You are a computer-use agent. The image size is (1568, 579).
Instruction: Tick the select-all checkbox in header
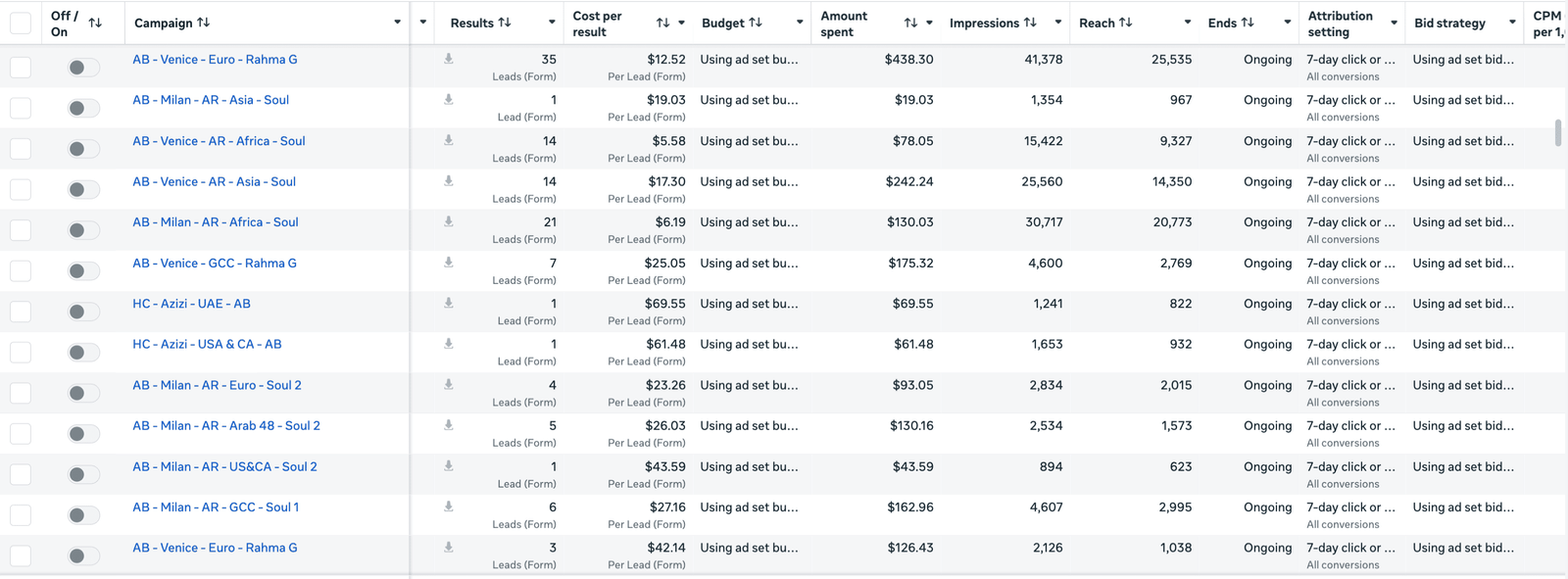coord(21,24)
